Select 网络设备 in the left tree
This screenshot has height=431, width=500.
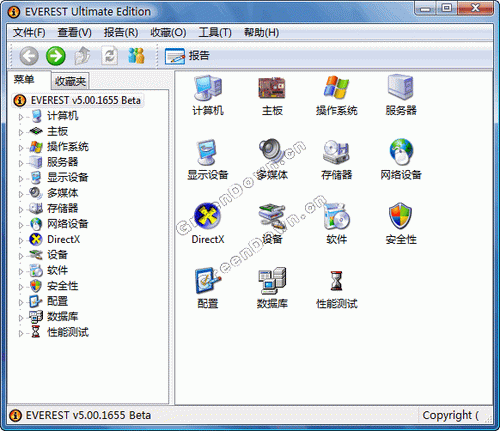pos(67,224)
